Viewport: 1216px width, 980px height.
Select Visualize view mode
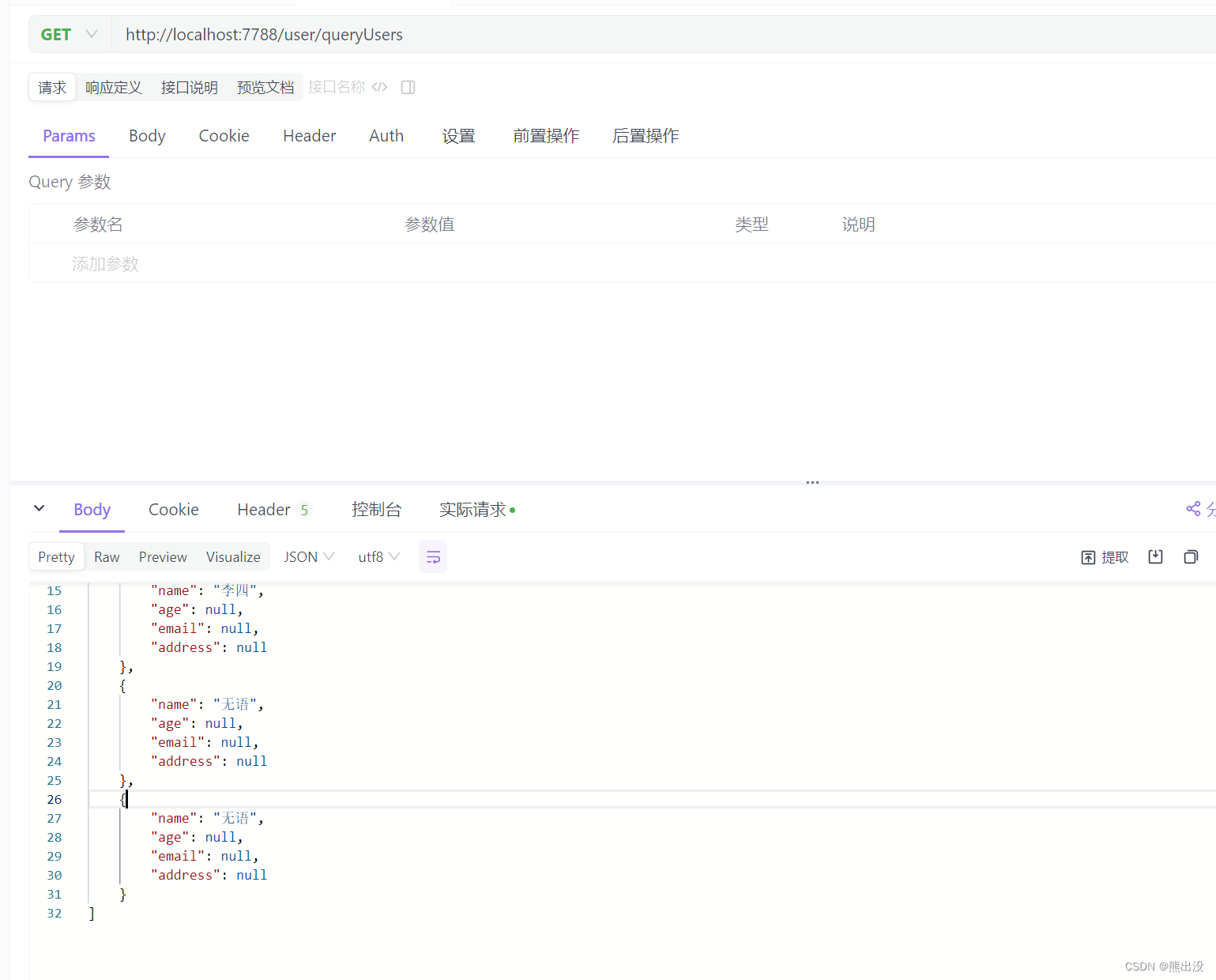(x=233, y=557)
